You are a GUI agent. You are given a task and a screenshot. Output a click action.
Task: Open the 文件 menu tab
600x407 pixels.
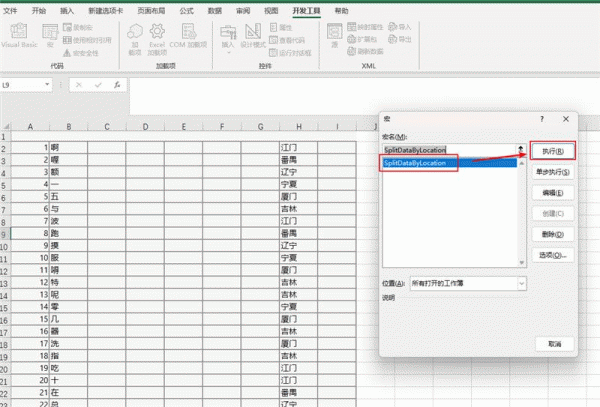[11, 9]
